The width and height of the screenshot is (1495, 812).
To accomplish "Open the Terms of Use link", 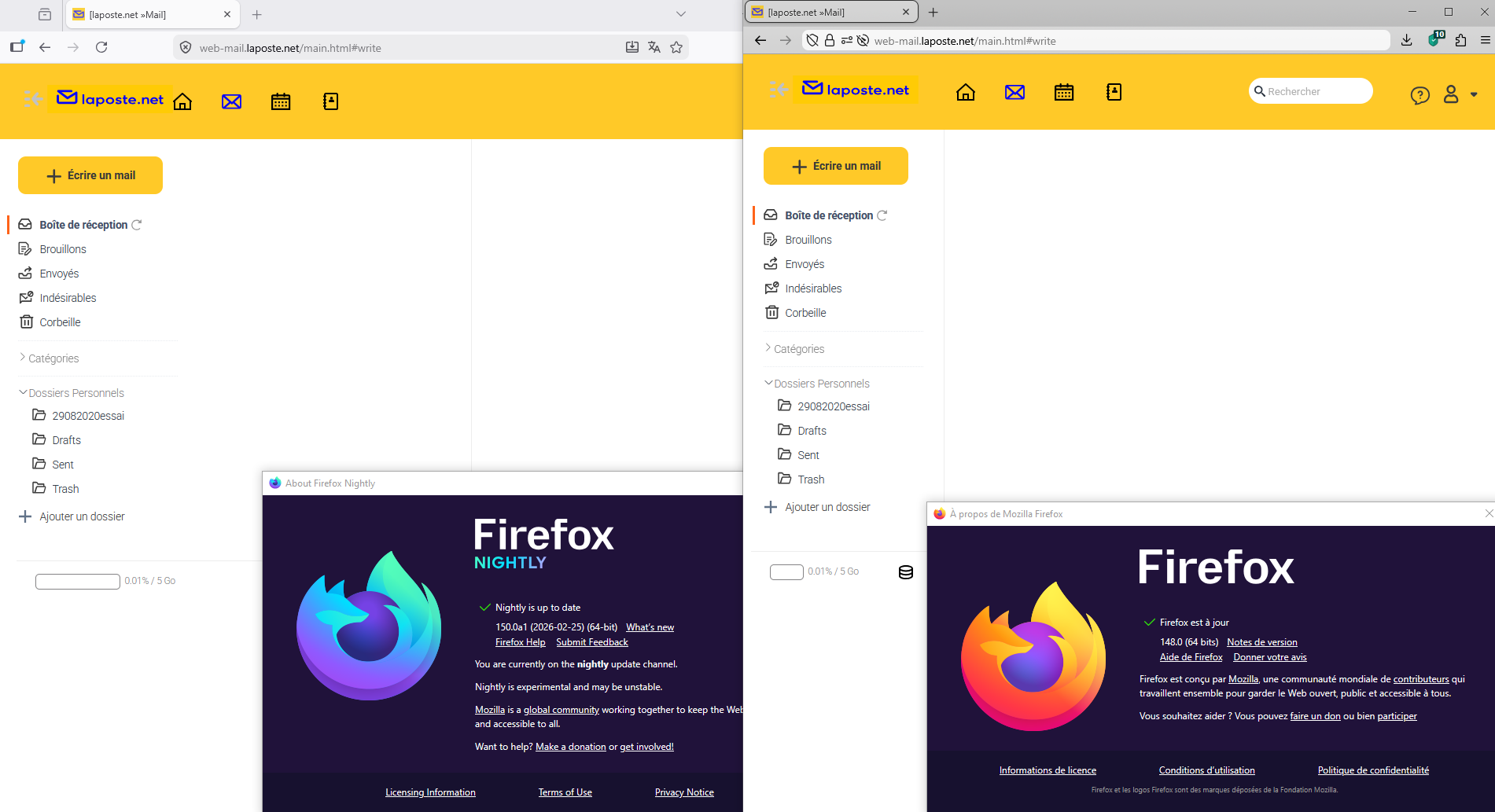I will click(x=565, y=792).
